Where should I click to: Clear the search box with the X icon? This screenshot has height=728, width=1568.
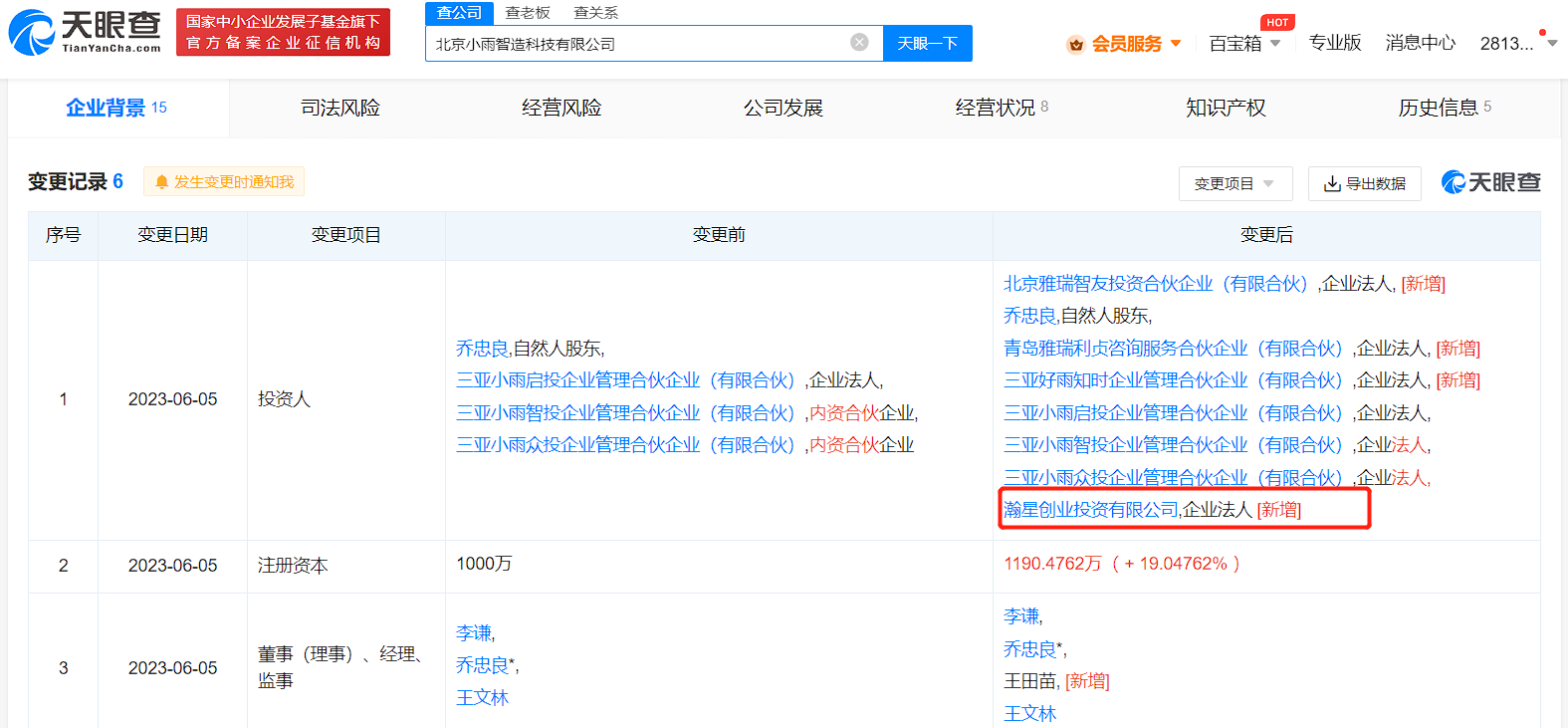(x=859, y=42)
